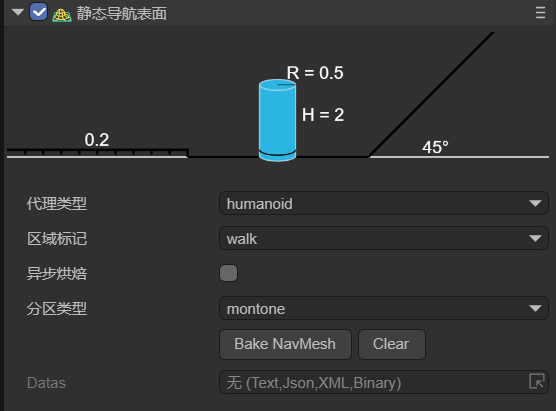The height and width of the screenshot is (411, 556).
Task: Click the Bake NavMesh button
Action: 285,344
